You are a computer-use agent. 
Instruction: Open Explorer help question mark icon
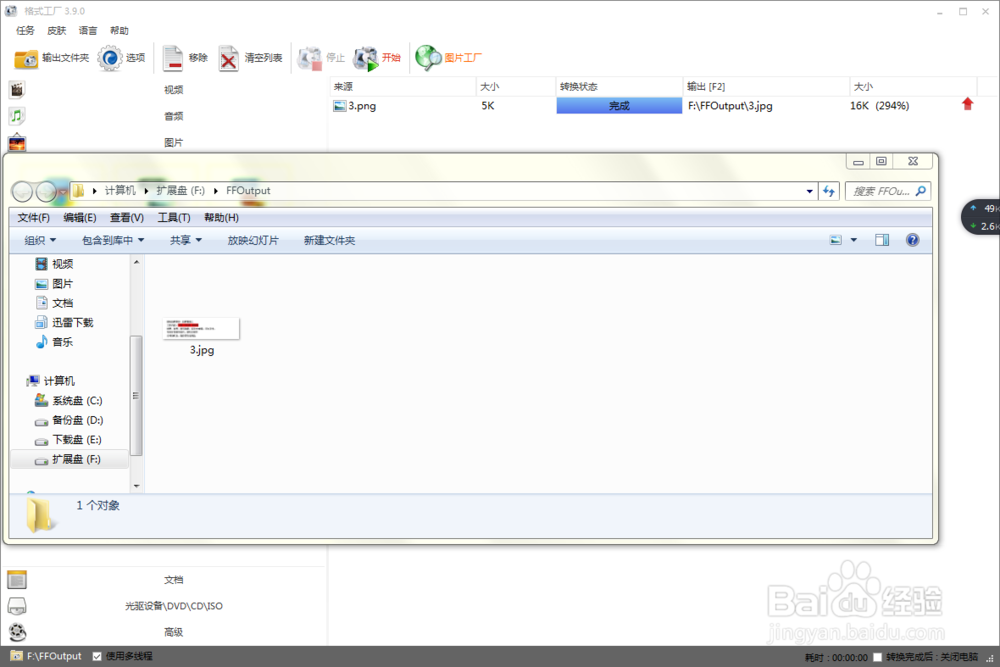point(913,240)
